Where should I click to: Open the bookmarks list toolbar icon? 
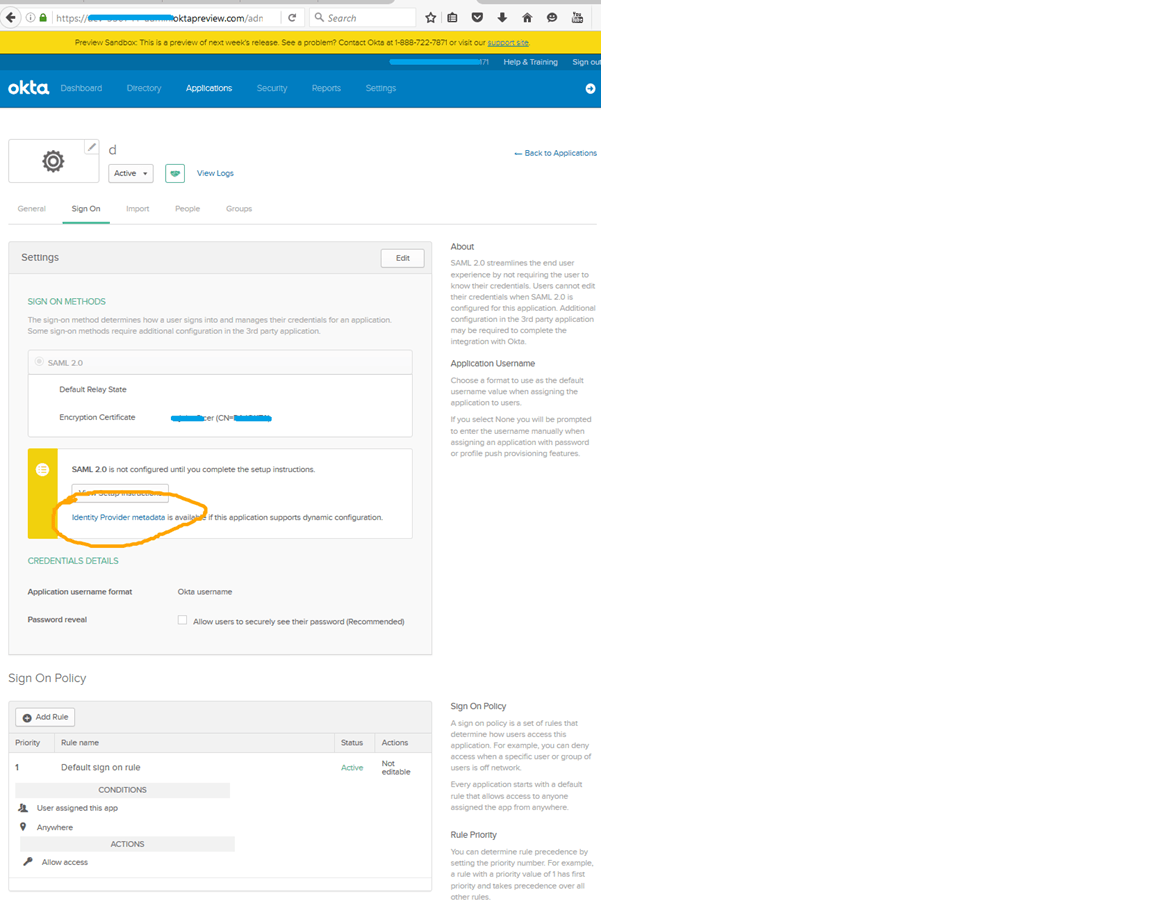point(453,18)
